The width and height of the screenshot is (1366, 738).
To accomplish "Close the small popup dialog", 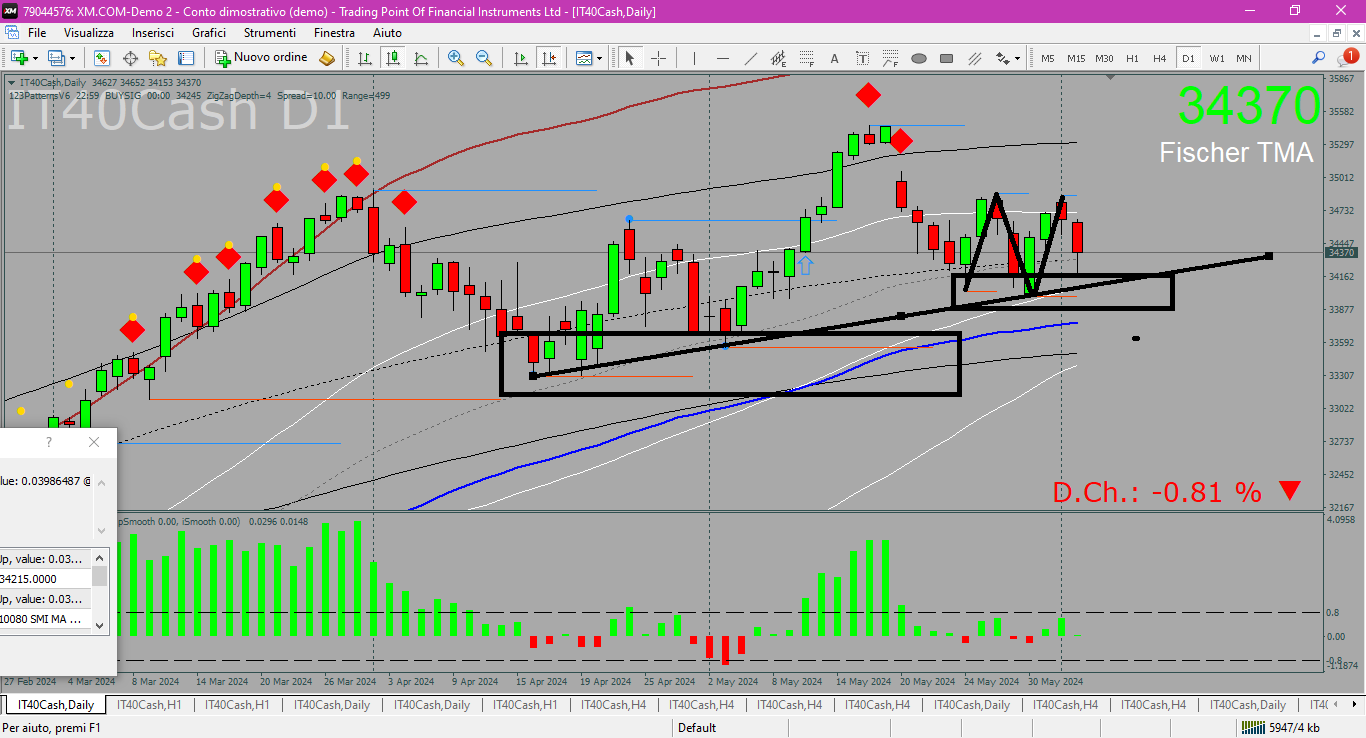I will [x=94, y=442].
